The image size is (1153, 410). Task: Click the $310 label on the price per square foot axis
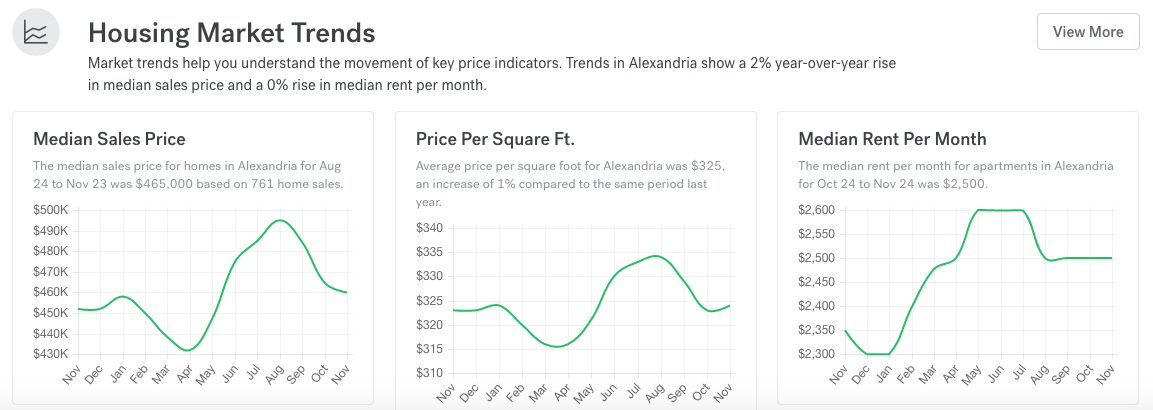[x=429, y=373]
